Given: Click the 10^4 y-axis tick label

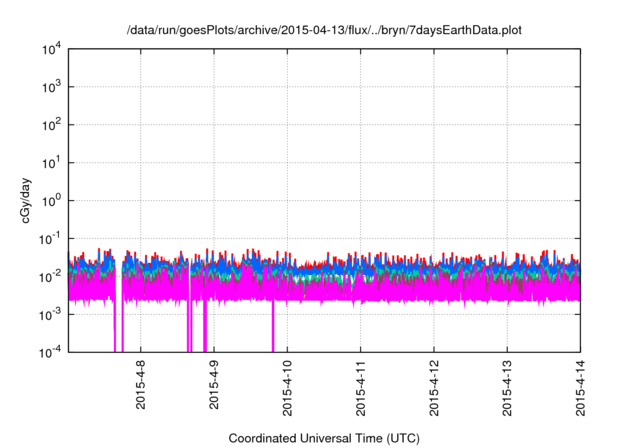Looking at the screenshot, I should [x=51, y=49].
